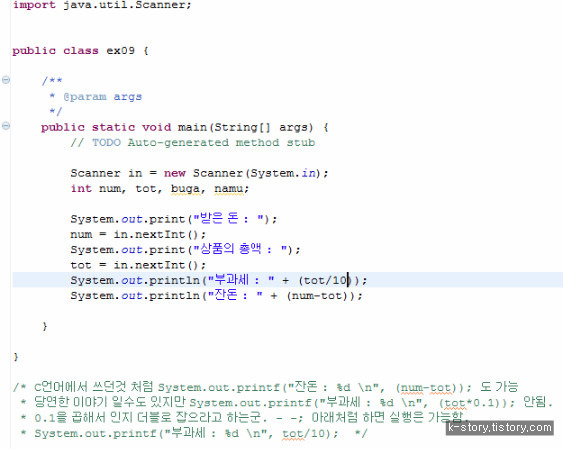This screenshot has width=563, height=449.
Task: Click the comment line containing tot*0.1
Action: coord(287,402)
